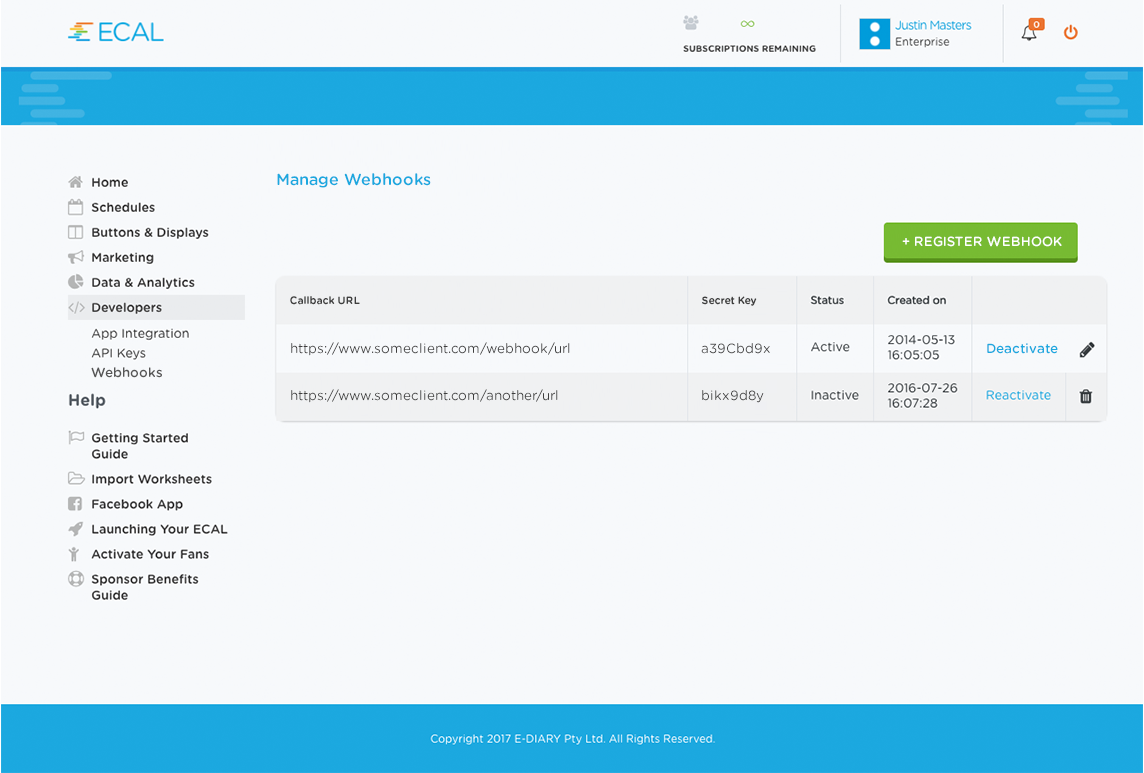This screenshot has width=1144, height=773.
Task: Click the Justin Masters profile avatar
Action: pyautogui.click(x=874, y=33)
